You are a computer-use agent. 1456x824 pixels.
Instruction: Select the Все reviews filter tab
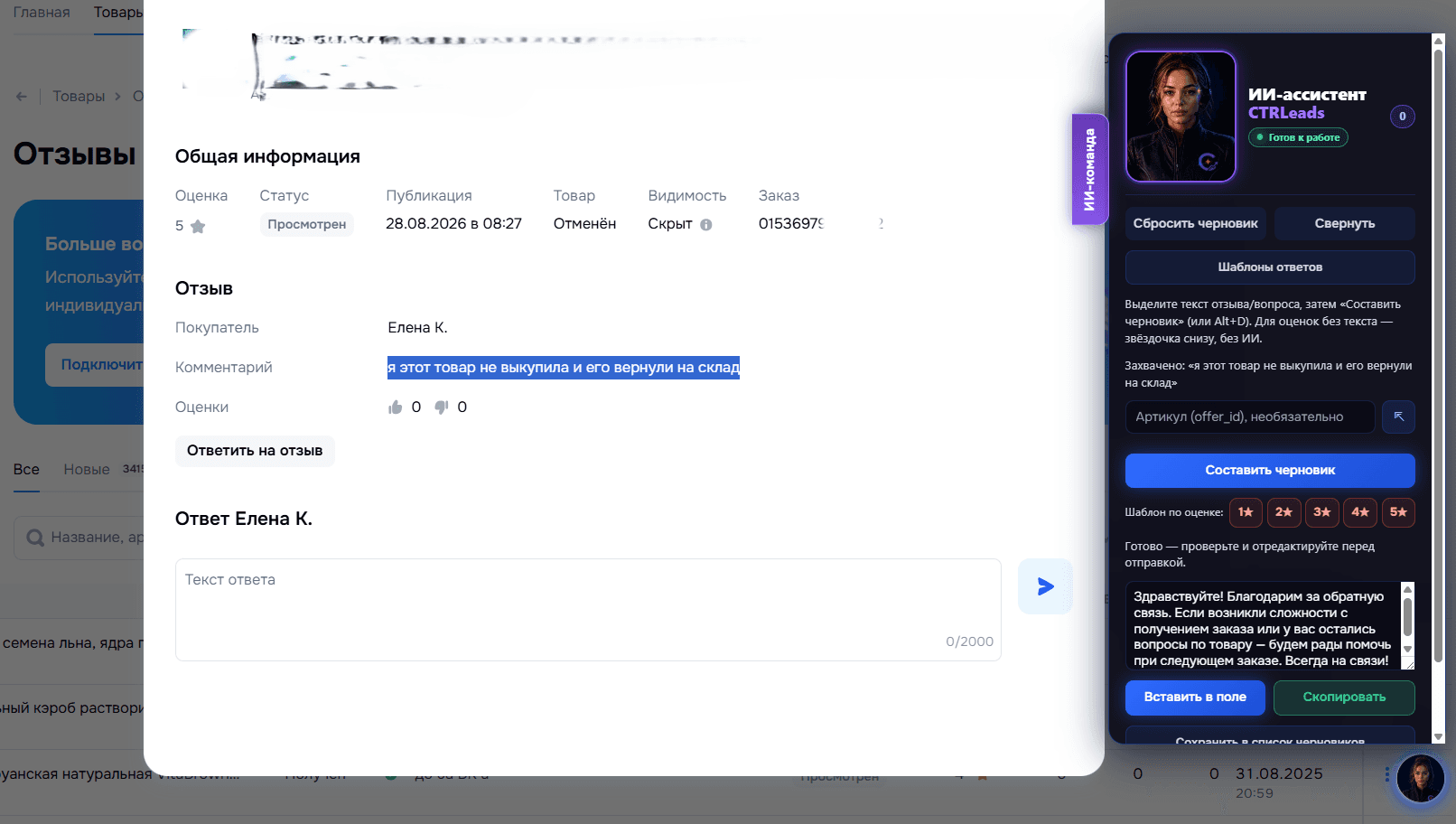26,470
